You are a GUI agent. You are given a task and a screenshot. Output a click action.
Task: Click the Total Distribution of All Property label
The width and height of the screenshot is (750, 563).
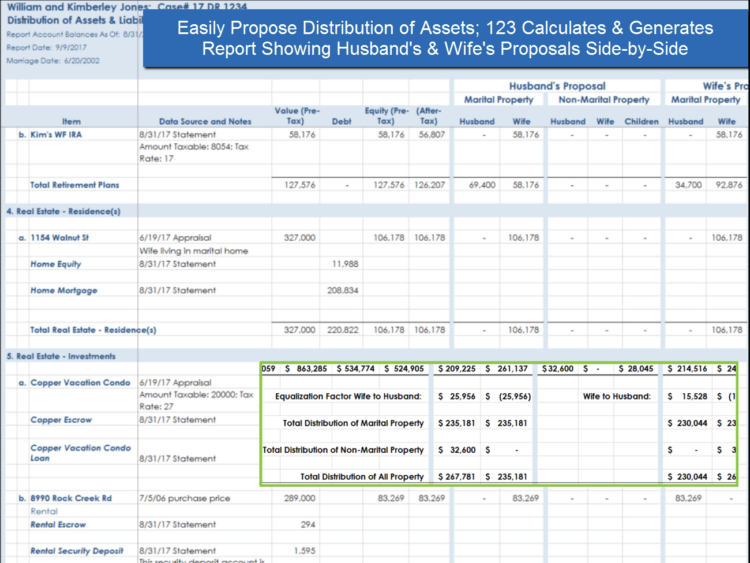pyautogui.click(x=362, y=475)
